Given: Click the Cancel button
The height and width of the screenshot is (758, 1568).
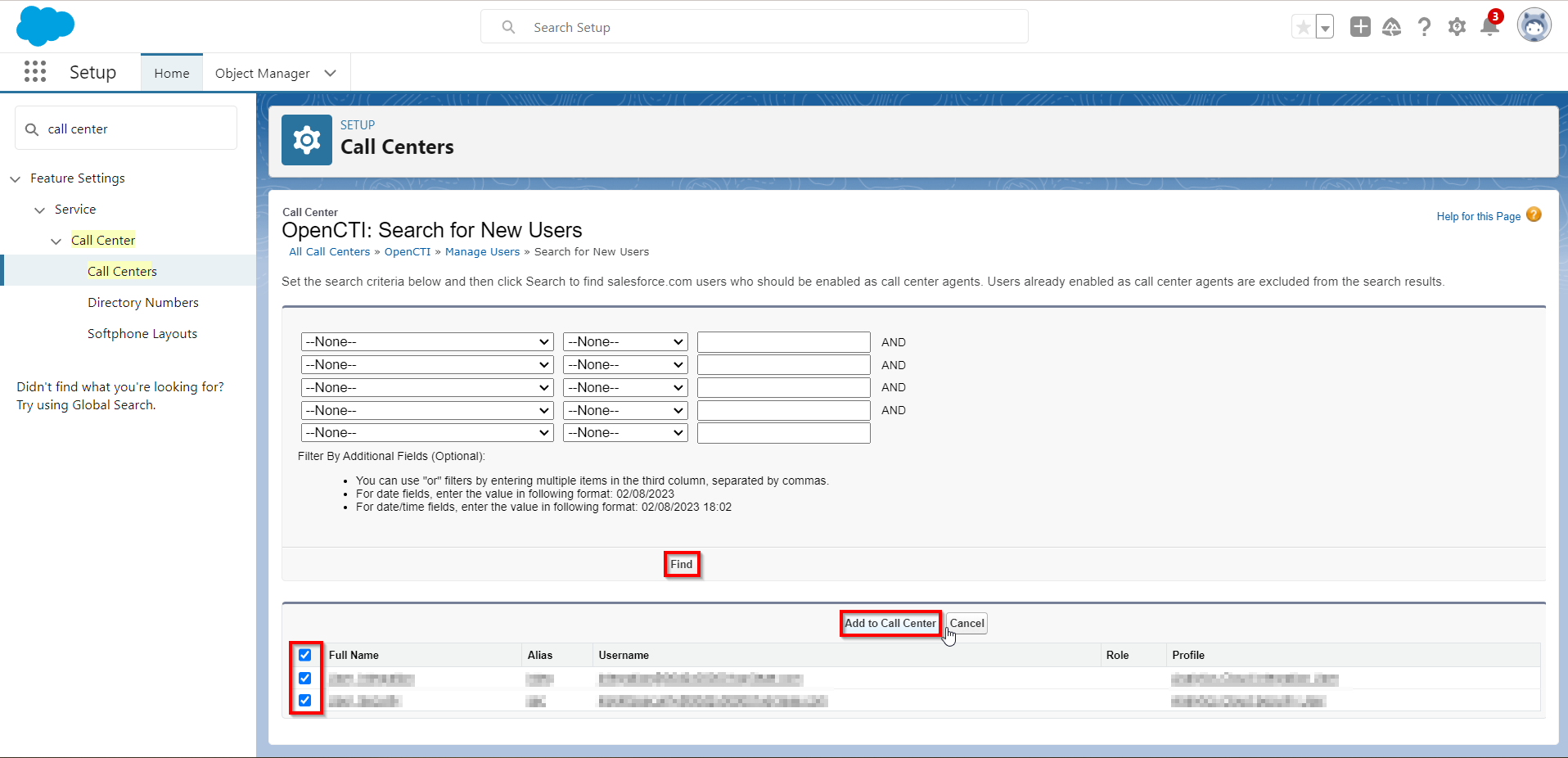Looking at the screenshot, I should point(966,623).
